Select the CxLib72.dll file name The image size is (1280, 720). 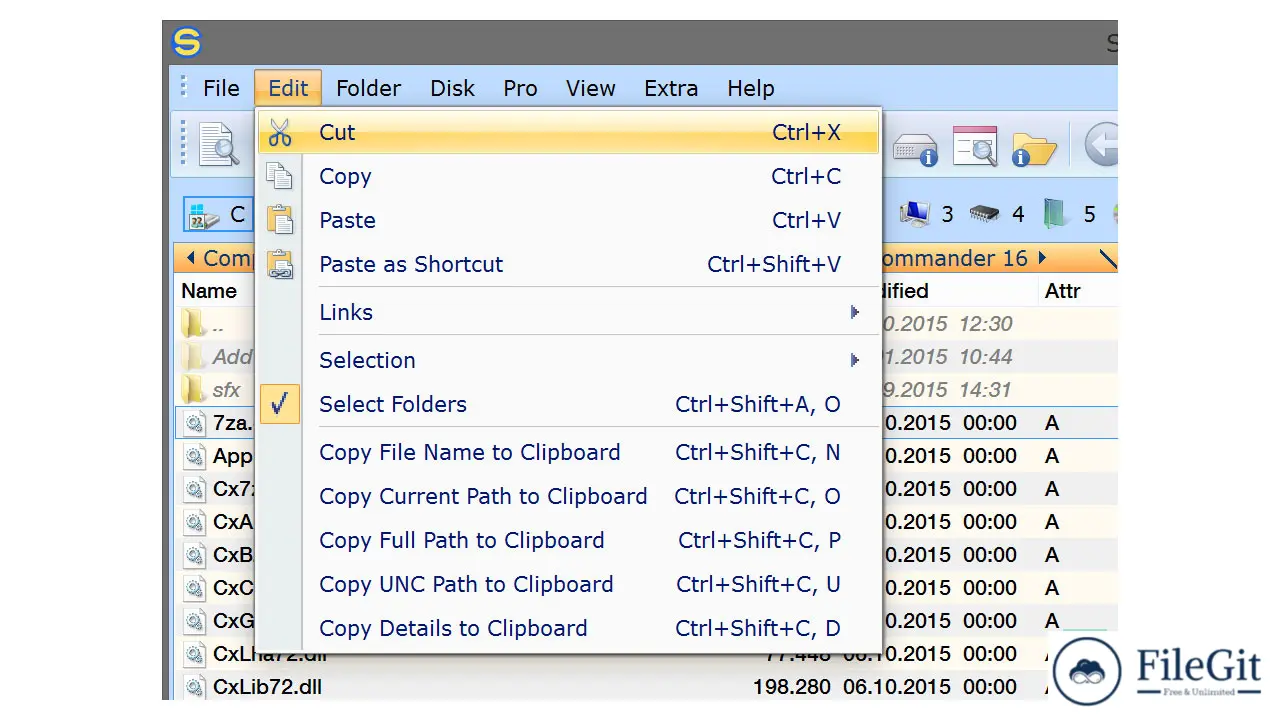point(267,687)
